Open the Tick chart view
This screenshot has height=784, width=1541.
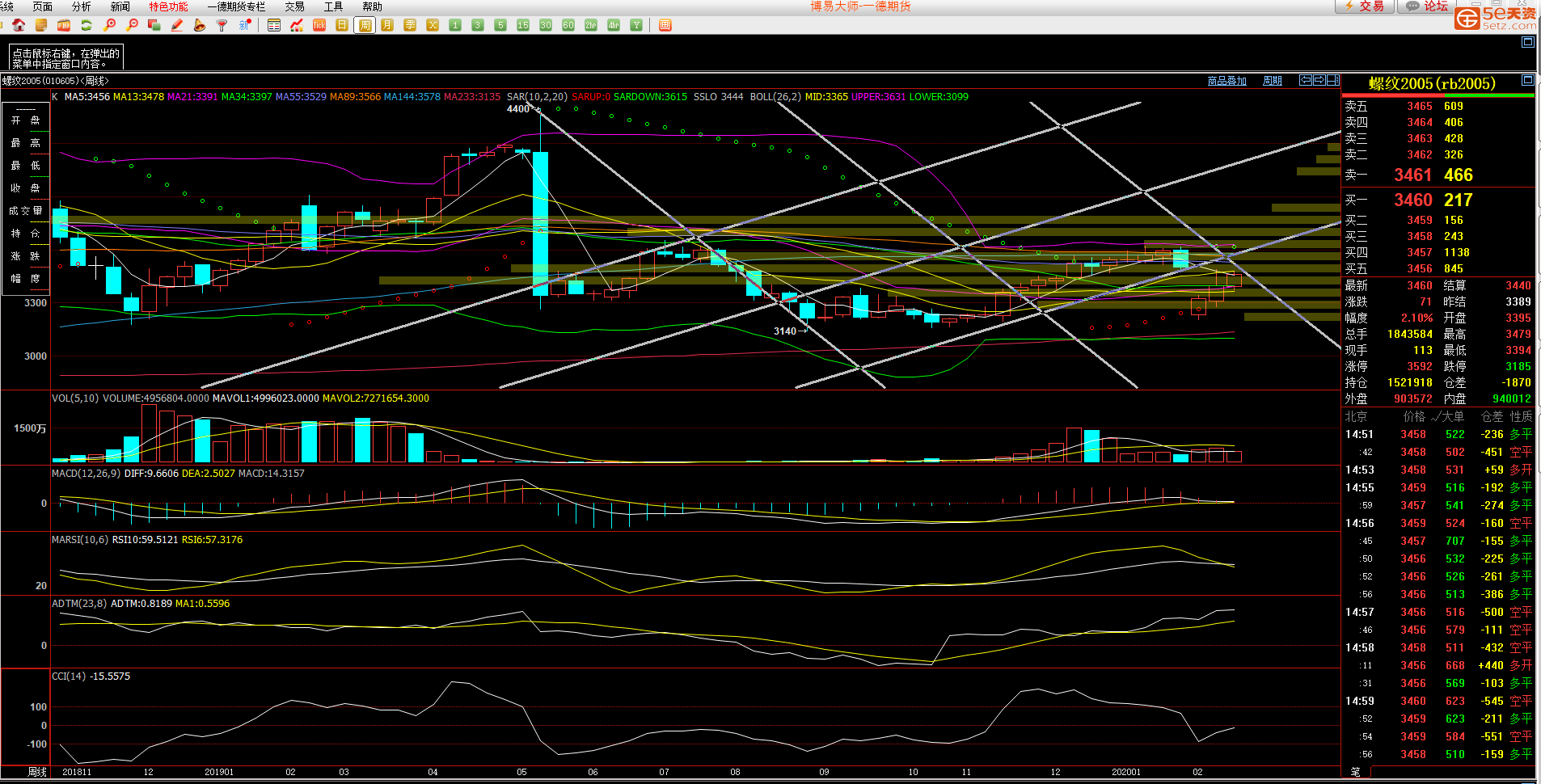pos(319,25)
